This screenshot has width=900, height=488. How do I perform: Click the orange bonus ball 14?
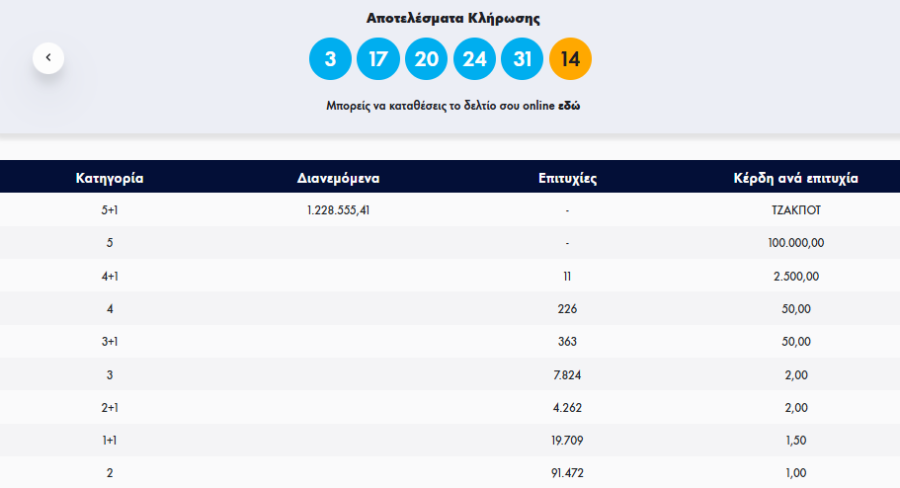click(x=570, y=59)
